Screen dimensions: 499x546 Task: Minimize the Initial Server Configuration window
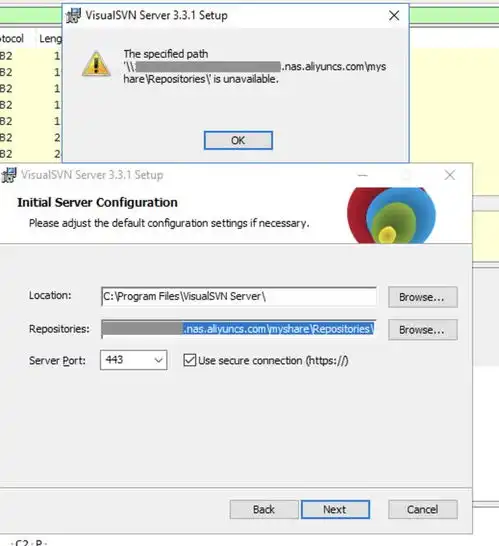[362, 175]
